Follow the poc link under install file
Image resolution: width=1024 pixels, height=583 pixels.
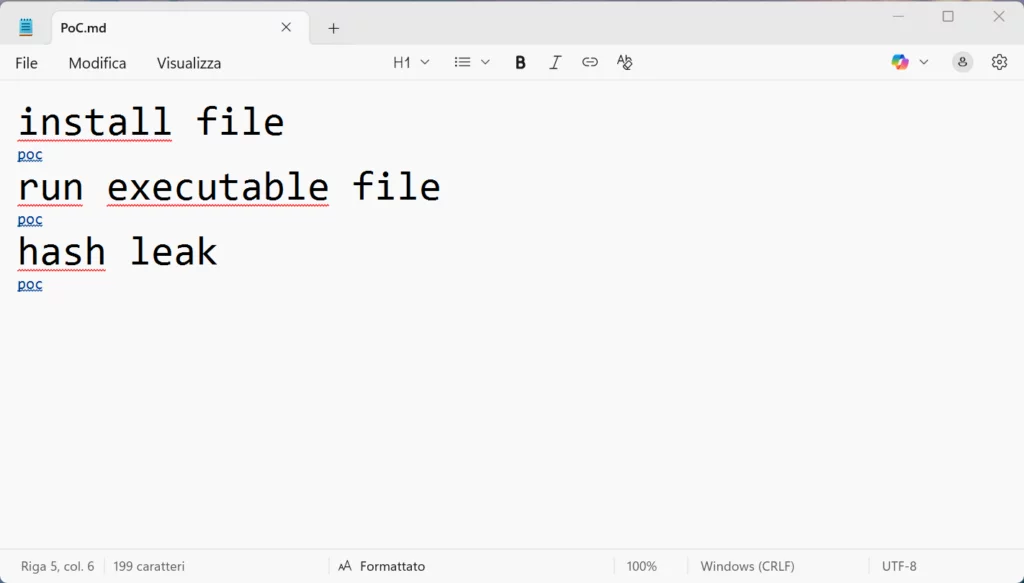click(30, 155)
